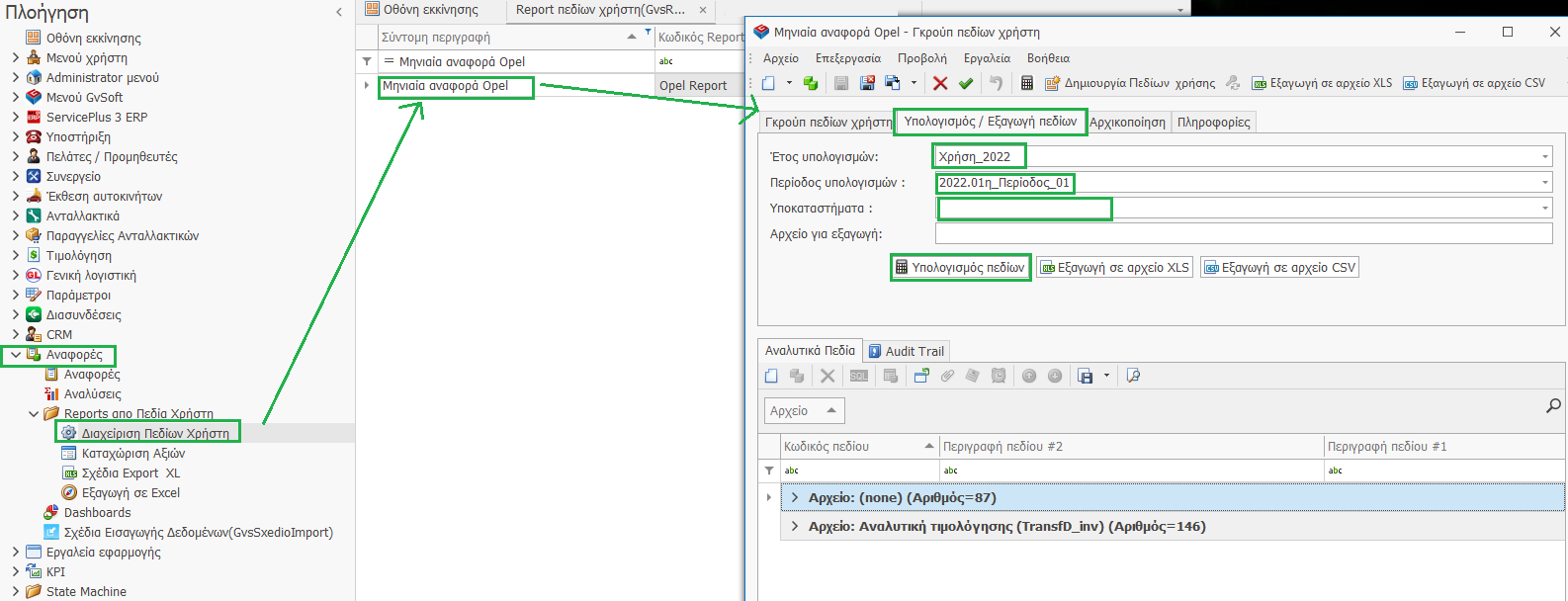Collapse the Αναφορές tree node
The width and height of the screenshot is (1568, 601).
click(16, 355)
